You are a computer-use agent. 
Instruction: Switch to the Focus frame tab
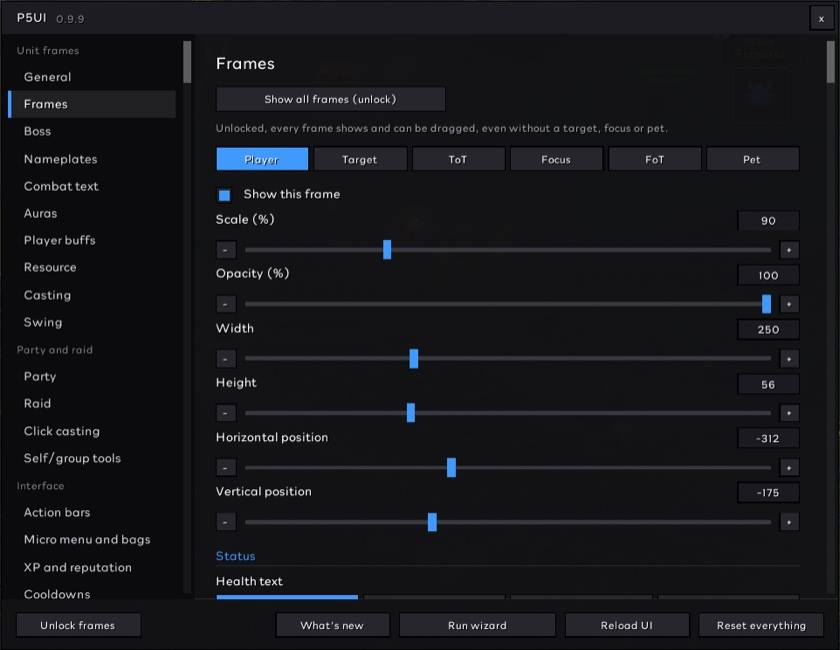pos(556,159)
